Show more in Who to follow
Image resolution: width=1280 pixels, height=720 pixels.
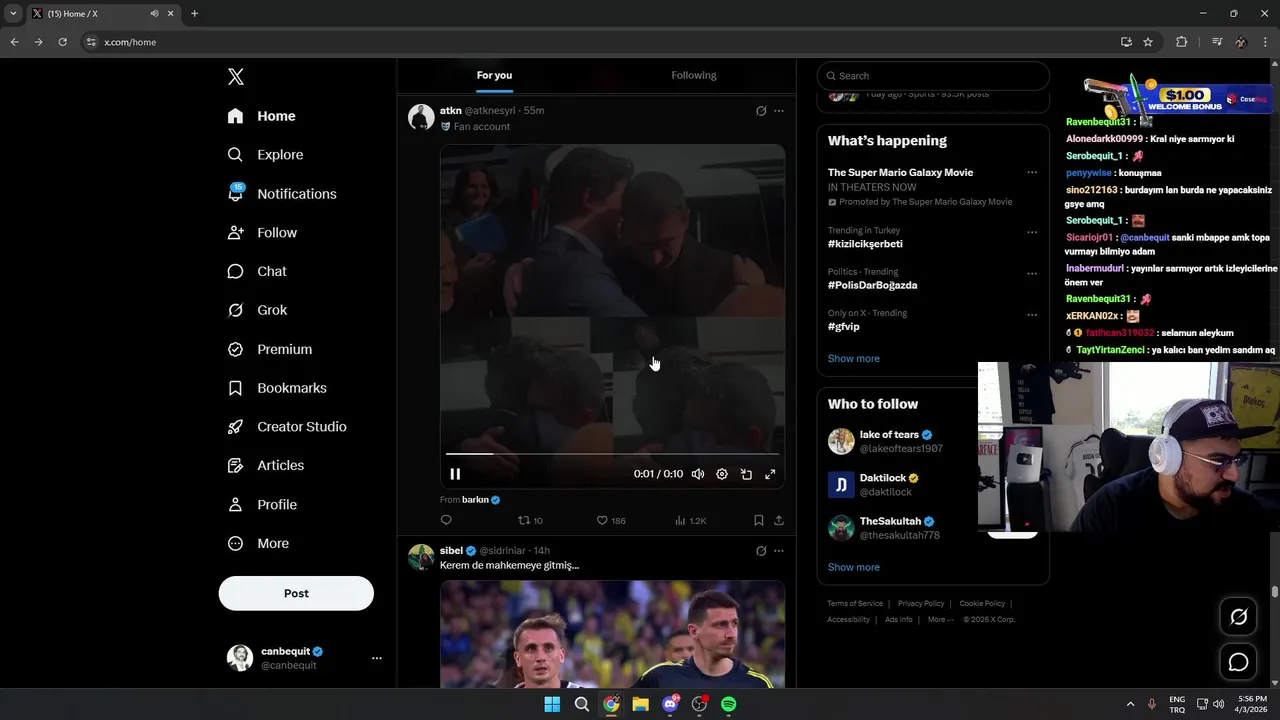point(854,567)
